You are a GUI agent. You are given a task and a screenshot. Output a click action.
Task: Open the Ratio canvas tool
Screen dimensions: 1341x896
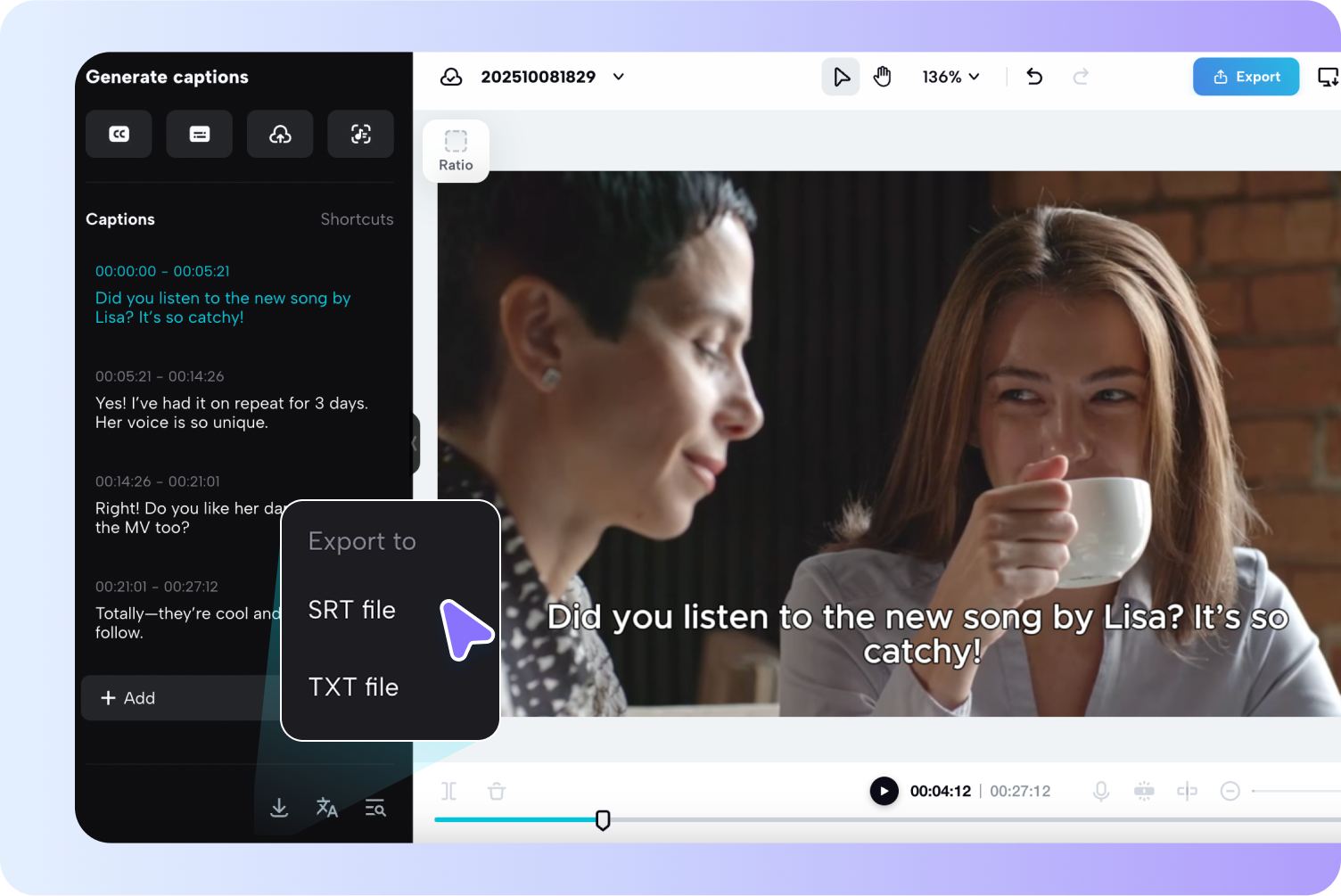tap(456, 151)
